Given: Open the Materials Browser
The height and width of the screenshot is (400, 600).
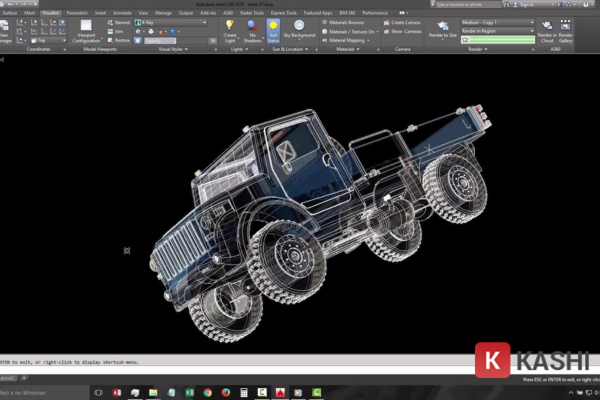Looking at the screenshot, I should tap(347, 21).
